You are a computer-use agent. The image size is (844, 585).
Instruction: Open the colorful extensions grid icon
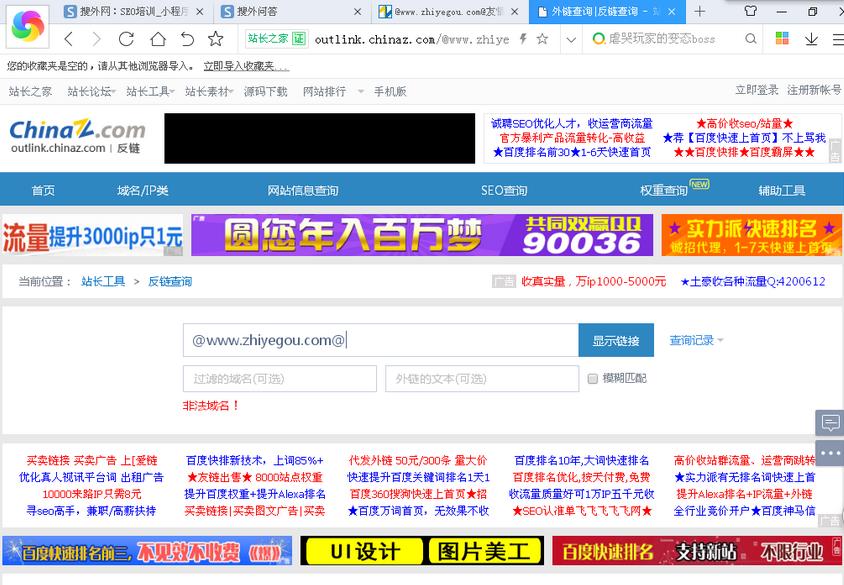click(782, 38)
